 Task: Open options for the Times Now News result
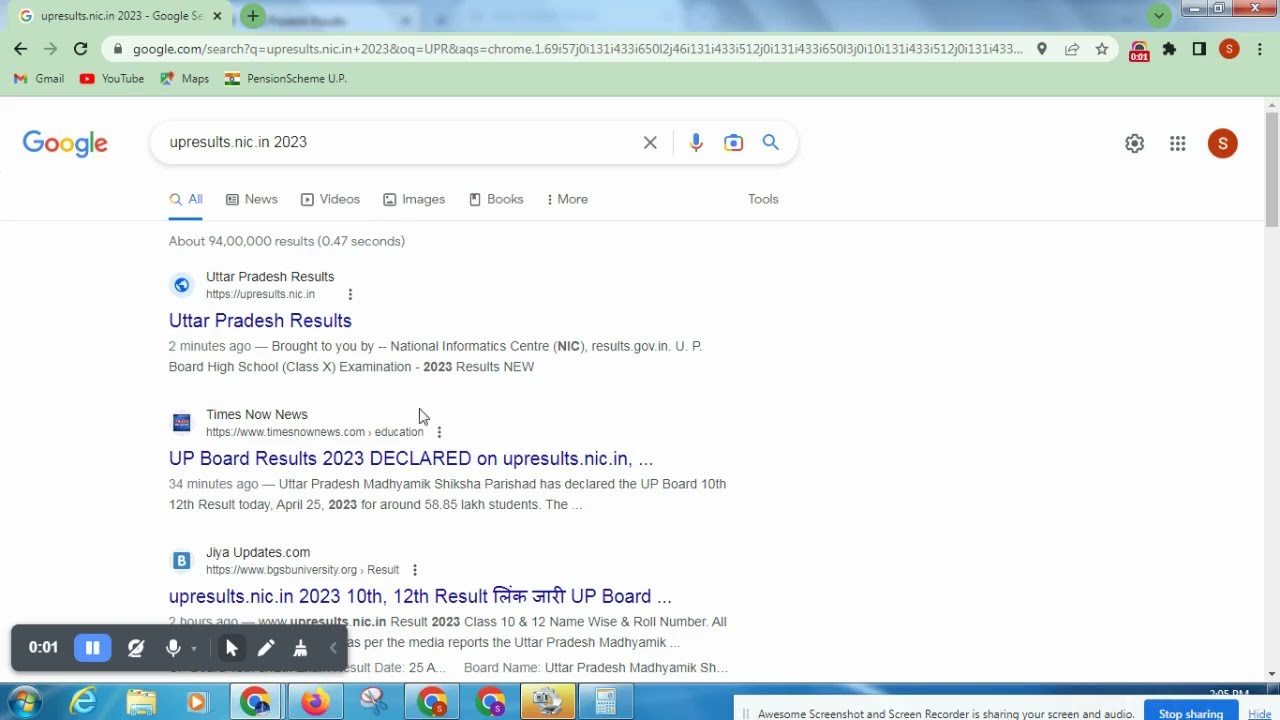point(439,432)
